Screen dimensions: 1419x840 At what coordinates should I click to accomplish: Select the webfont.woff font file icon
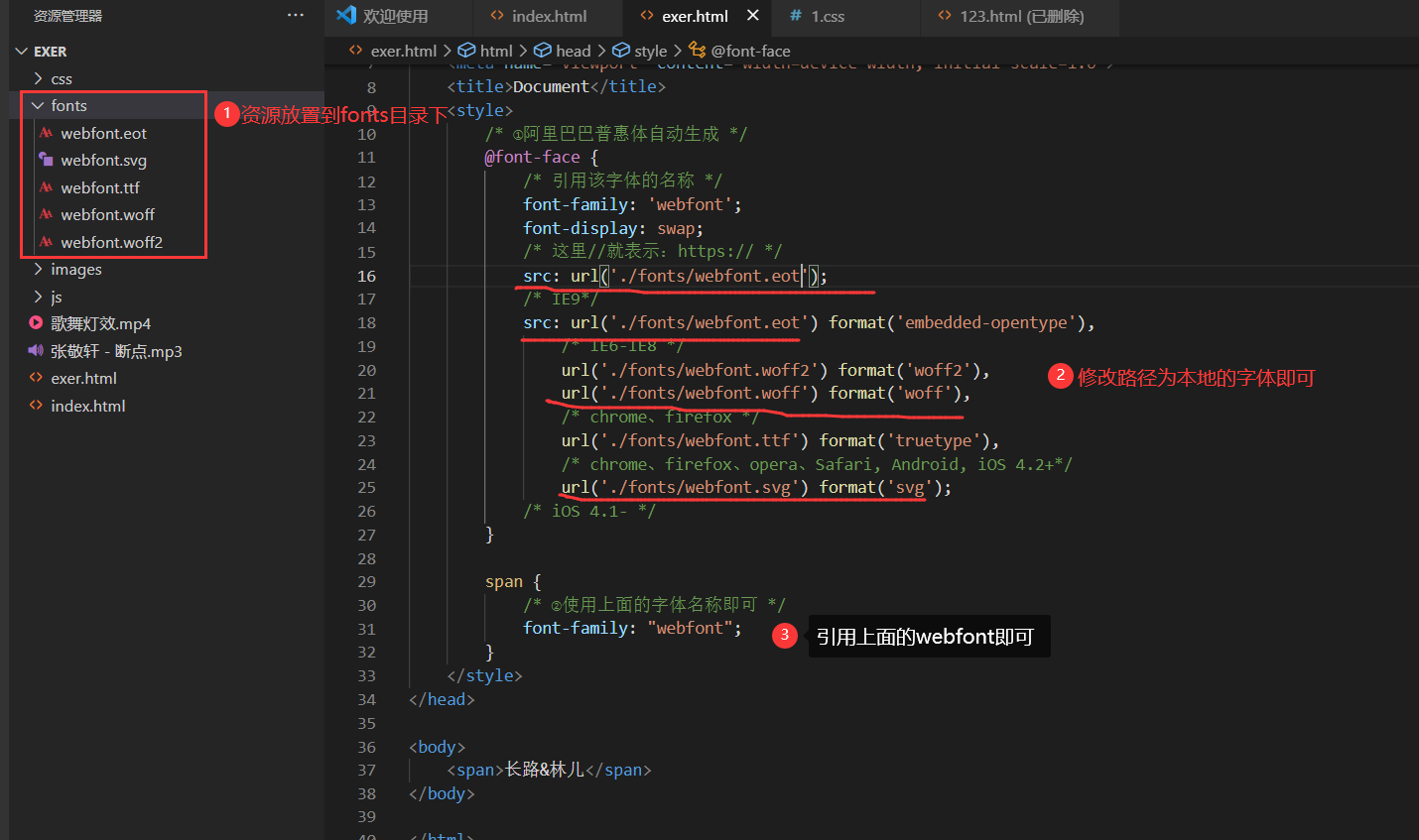pos(46,214)
